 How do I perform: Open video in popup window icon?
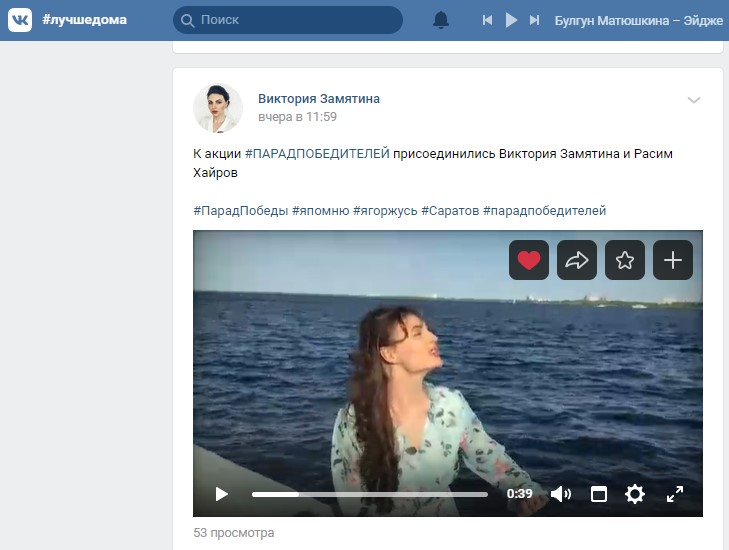click(x=599, y=494)
